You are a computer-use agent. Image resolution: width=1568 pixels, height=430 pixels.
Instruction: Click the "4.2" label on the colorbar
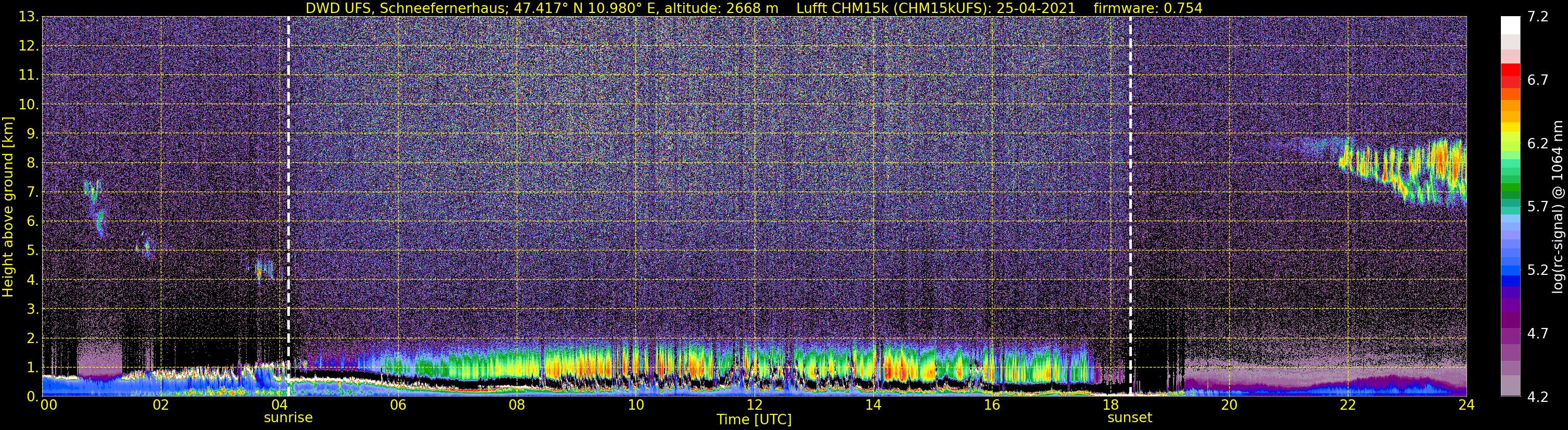[1538, 397]
